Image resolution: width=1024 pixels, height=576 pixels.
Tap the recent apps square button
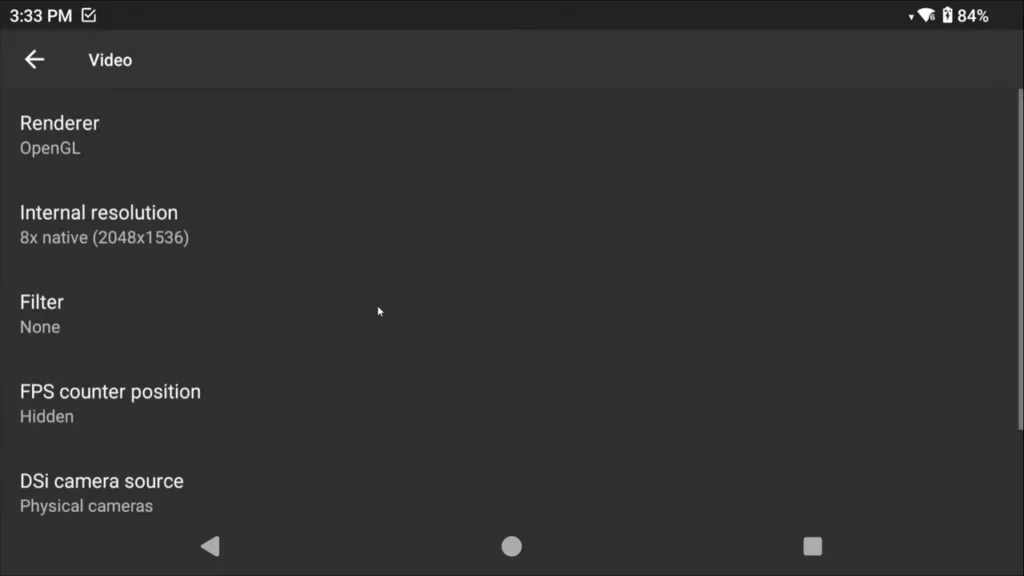(x=812, y=546)
